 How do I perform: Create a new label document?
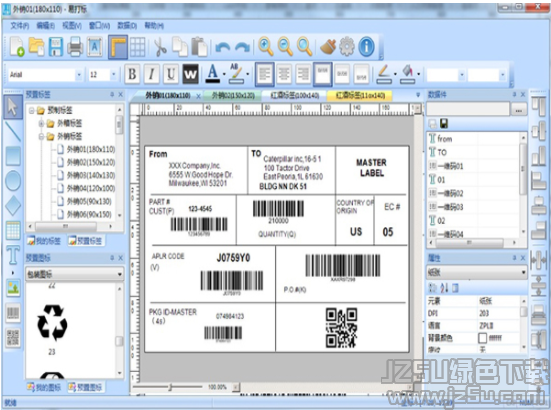17,47
